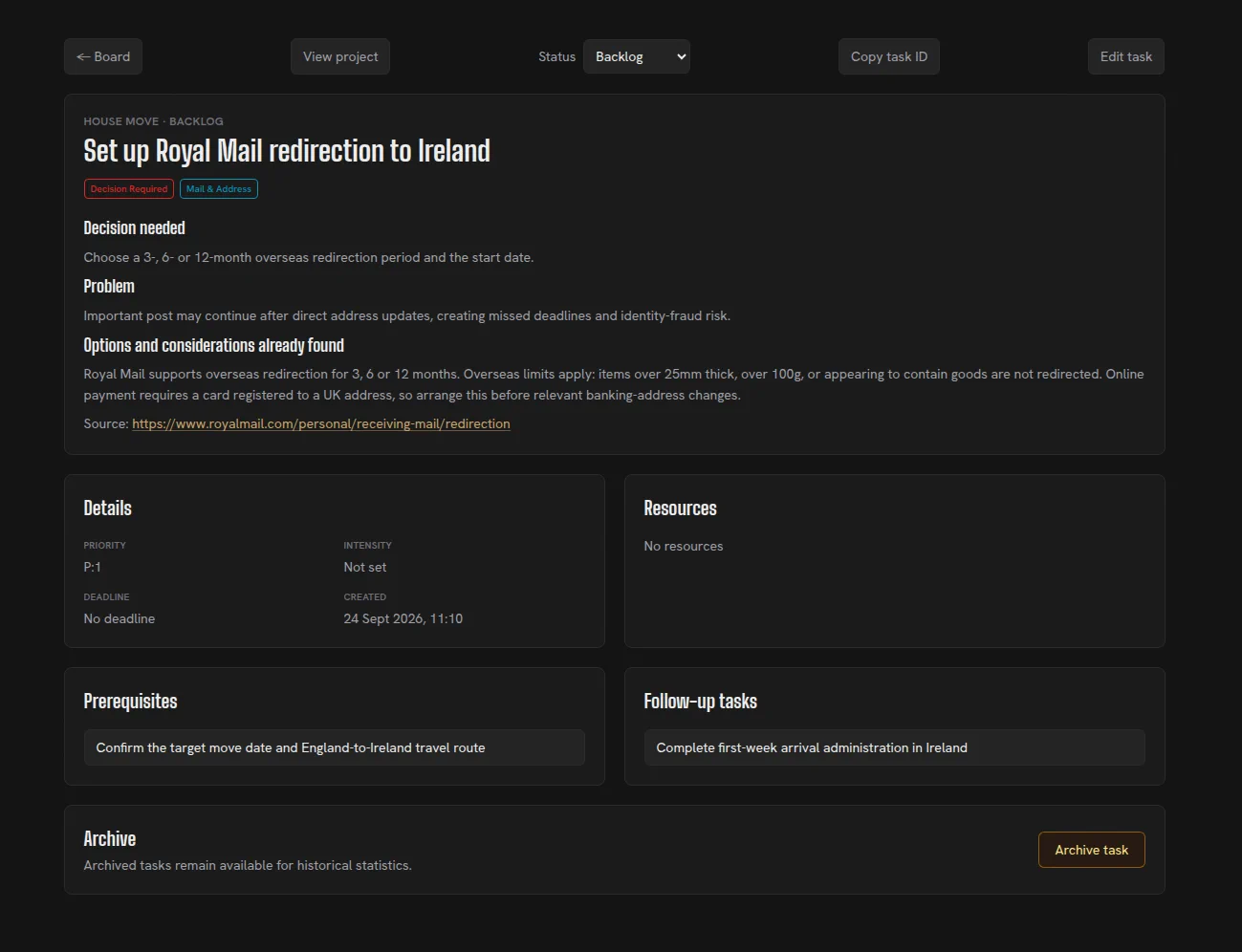Screen dimensions: 1242x952
Task: Click the priority value P:1
Action: click(93, 567)
